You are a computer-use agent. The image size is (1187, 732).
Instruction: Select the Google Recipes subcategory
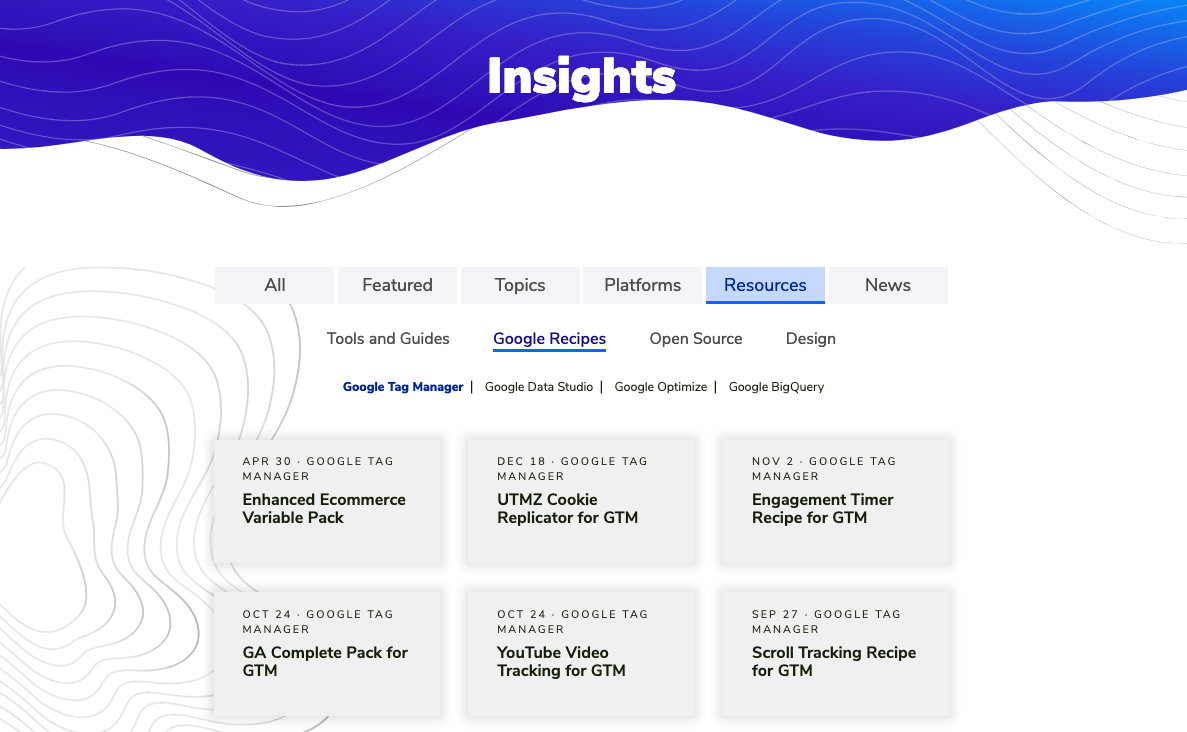click(550, 338)
